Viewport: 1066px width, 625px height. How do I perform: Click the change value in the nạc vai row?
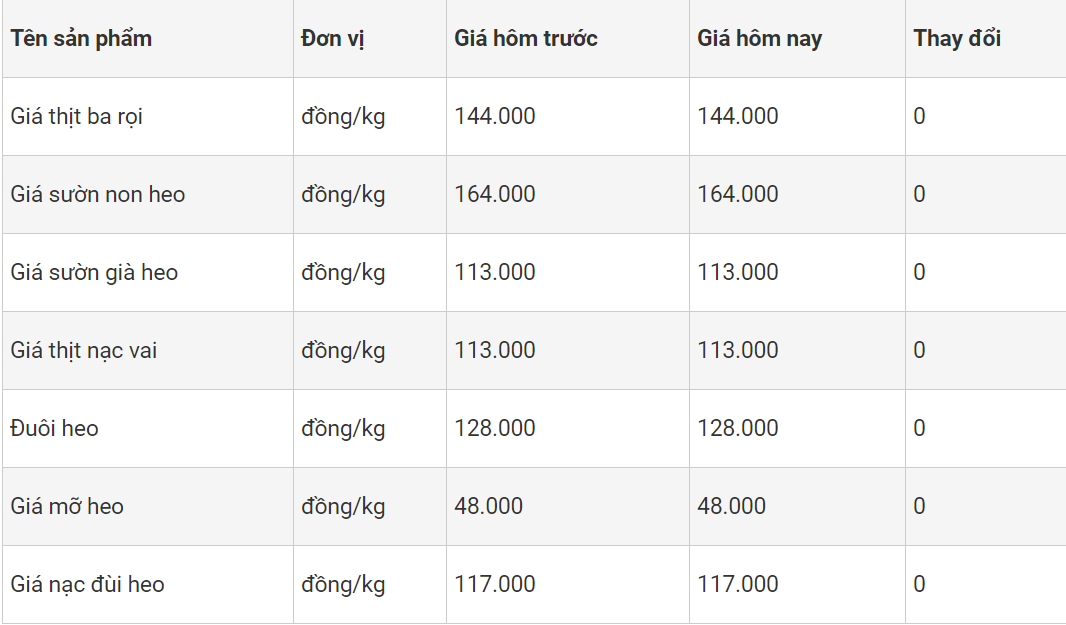pos(919,351)
